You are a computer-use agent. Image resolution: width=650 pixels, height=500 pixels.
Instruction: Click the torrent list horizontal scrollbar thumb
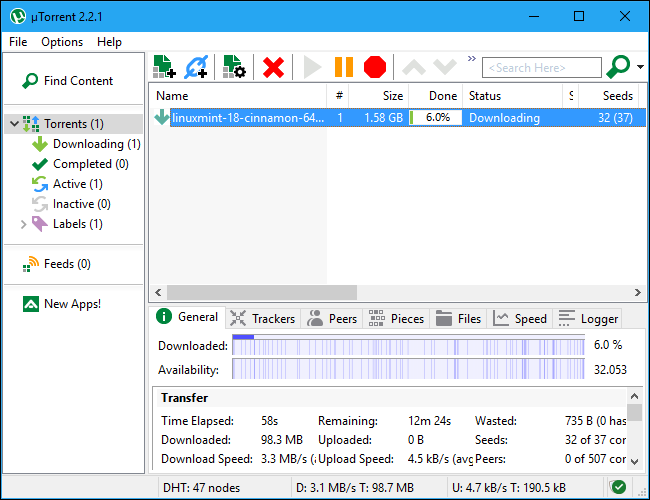click(262, 292)
